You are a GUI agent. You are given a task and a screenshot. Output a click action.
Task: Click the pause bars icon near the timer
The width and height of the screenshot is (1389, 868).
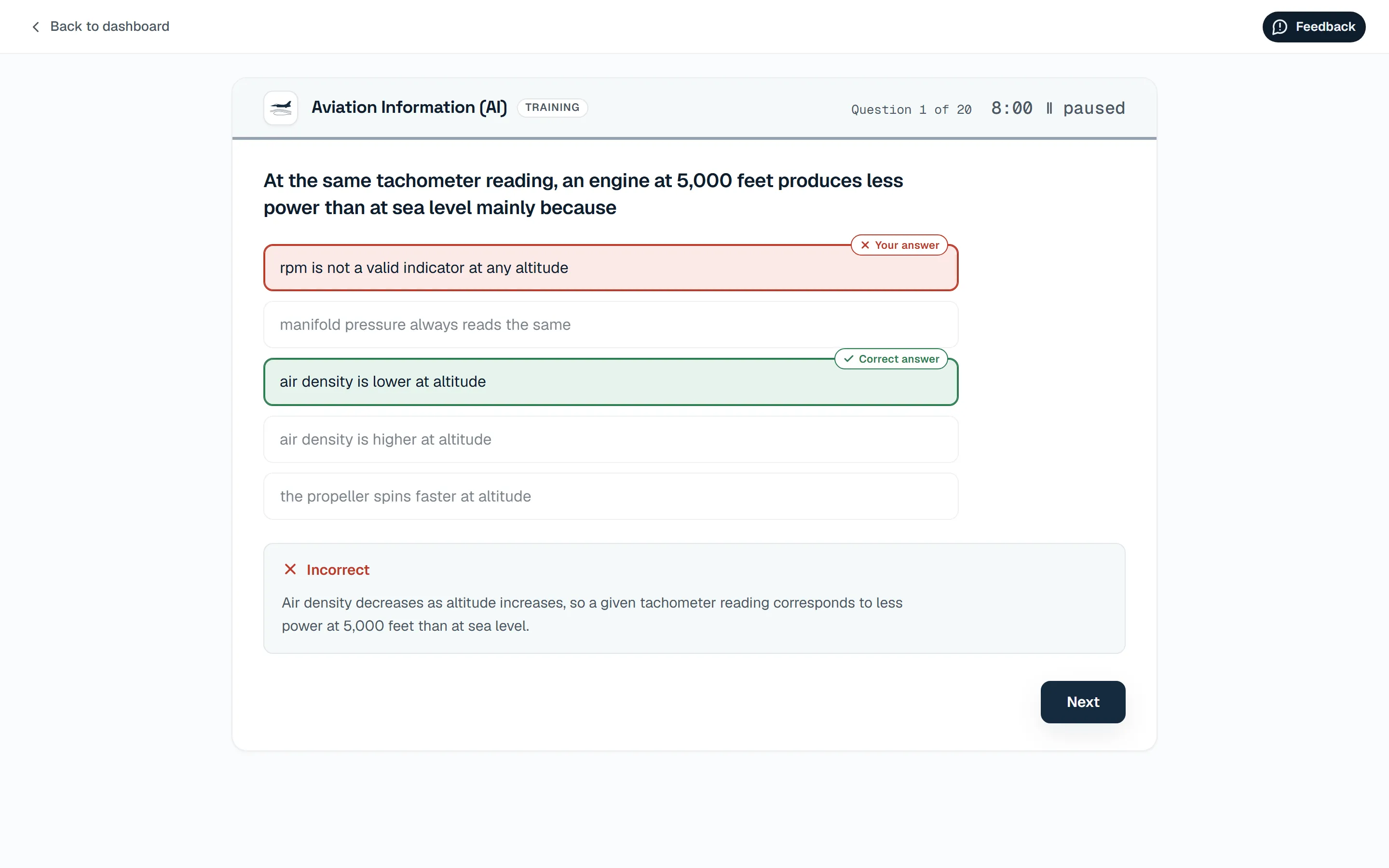pos(1049,108)
